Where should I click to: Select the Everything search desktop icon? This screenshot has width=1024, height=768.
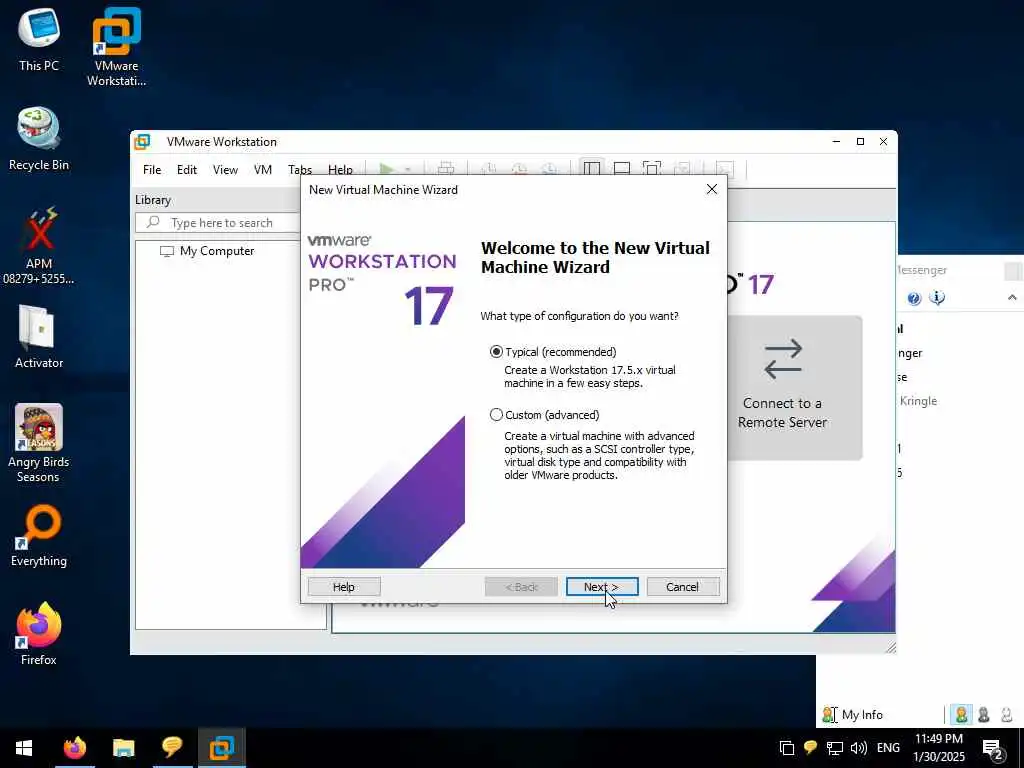click(x=39, y=536)
